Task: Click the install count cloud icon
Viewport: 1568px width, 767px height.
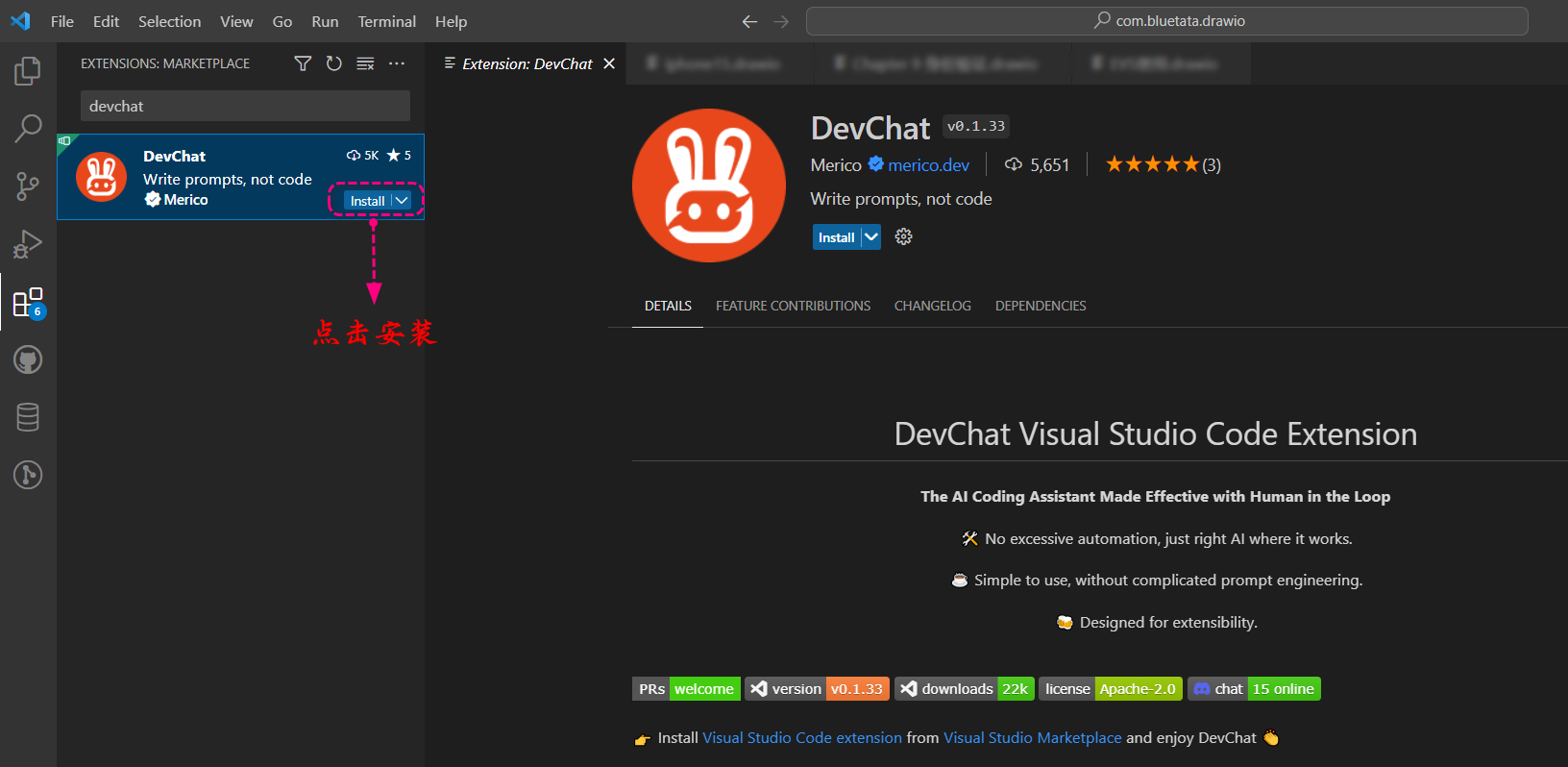Action: pos(1013,164)
